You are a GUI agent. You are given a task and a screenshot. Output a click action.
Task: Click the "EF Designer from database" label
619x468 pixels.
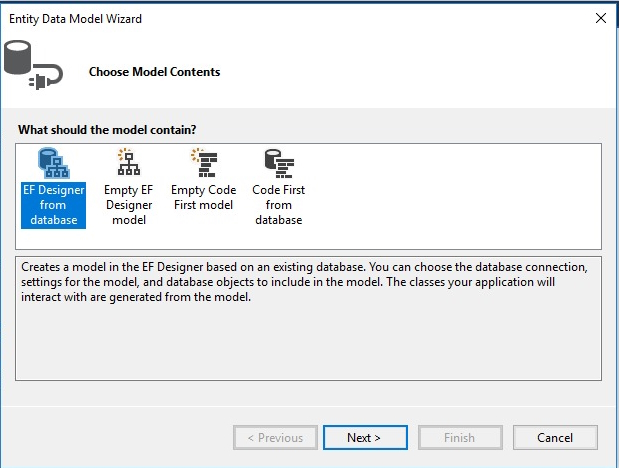[x=53, y=205]
